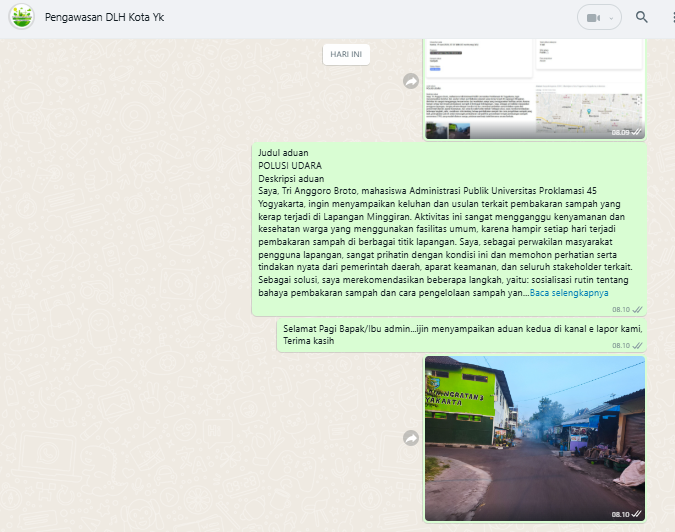Expand the call options dropdown arrow
The image size is (675, 532).
coord(612,17)
